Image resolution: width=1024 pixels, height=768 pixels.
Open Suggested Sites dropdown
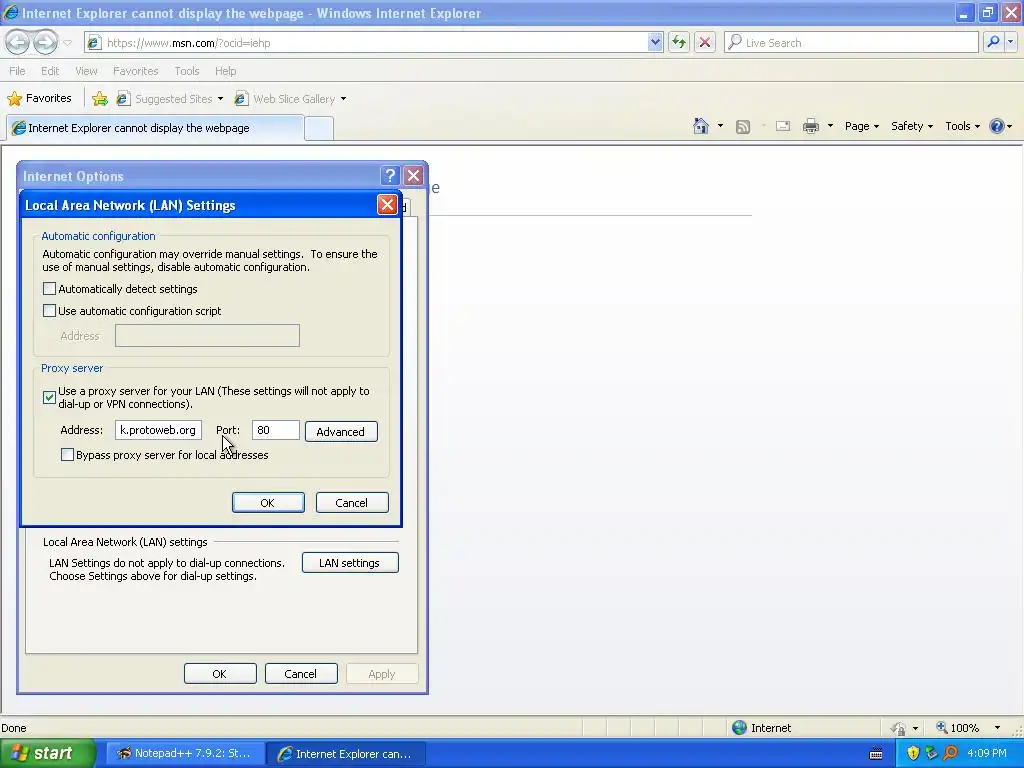coord(170,99)
